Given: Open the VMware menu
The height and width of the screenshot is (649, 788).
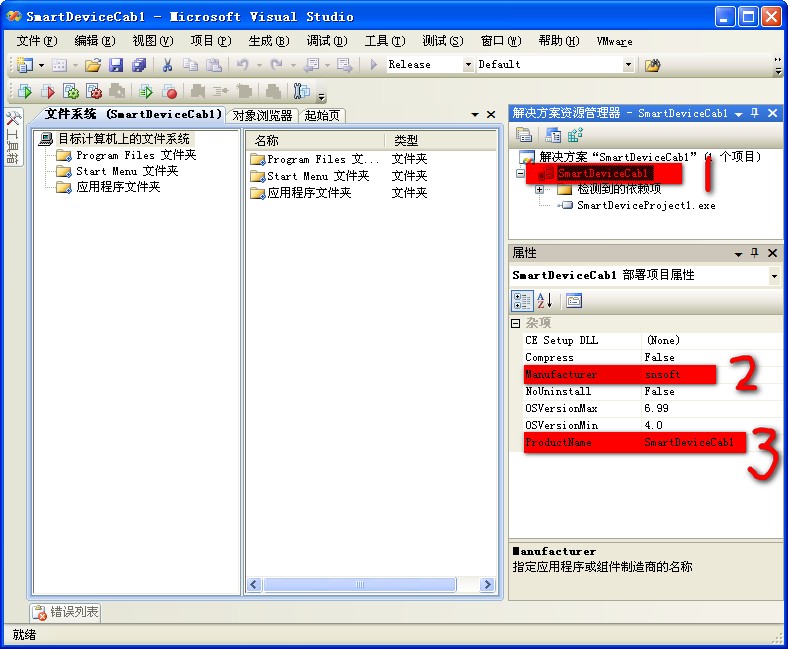Looking at the screenshot, I should coord(614,41).
